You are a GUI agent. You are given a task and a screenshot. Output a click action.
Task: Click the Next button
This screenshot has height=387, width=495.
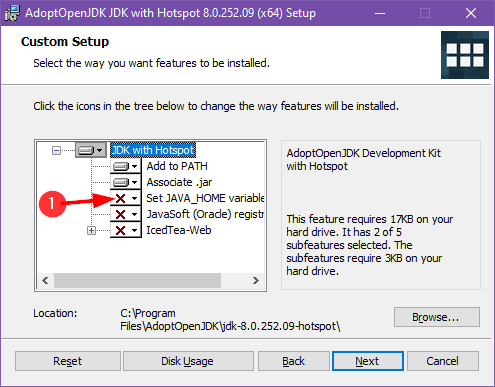(x=368, y=361)
